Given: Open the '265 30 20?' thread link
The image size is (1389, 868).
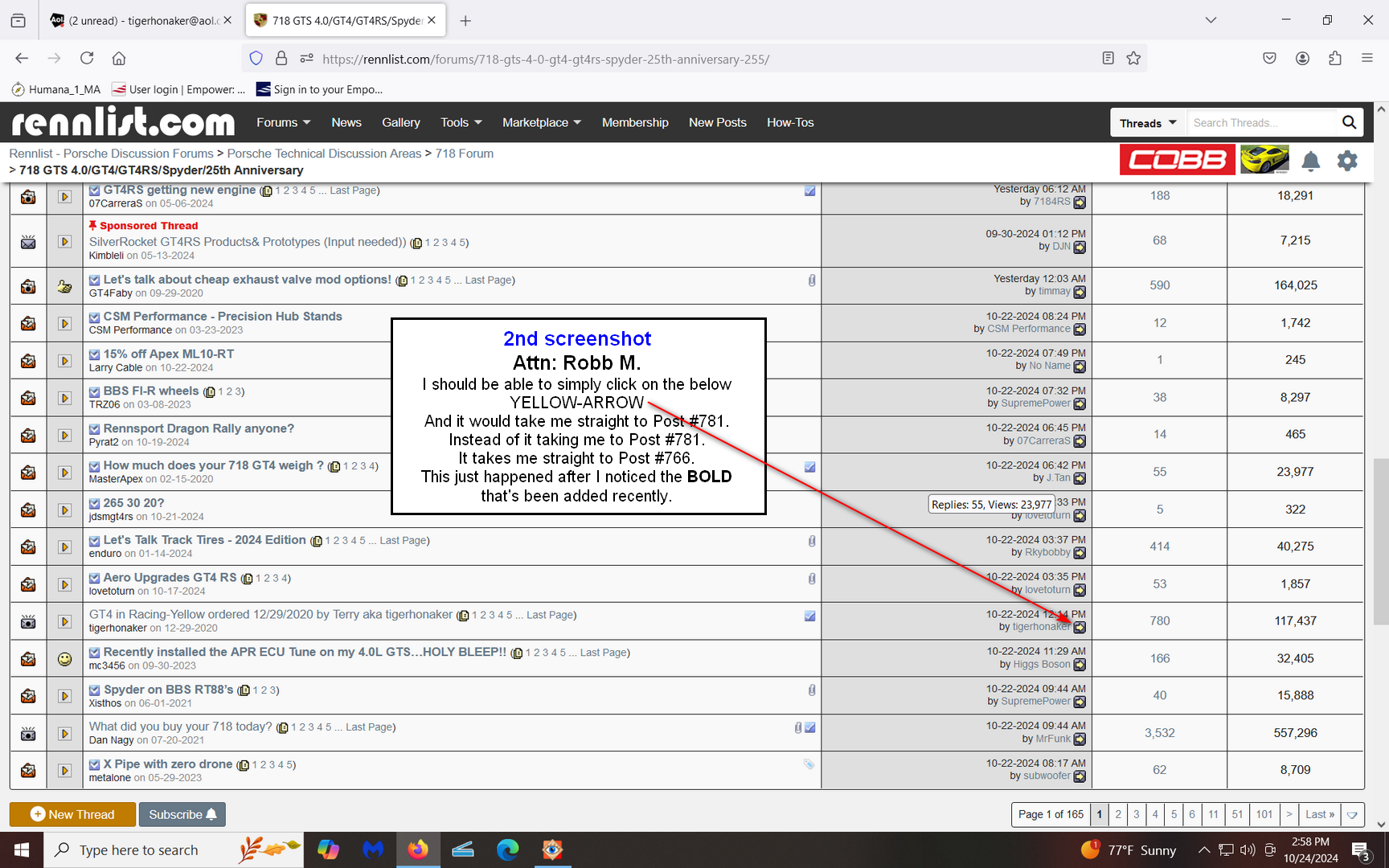Looking at the screenshot, I should (x=133, y=502).
